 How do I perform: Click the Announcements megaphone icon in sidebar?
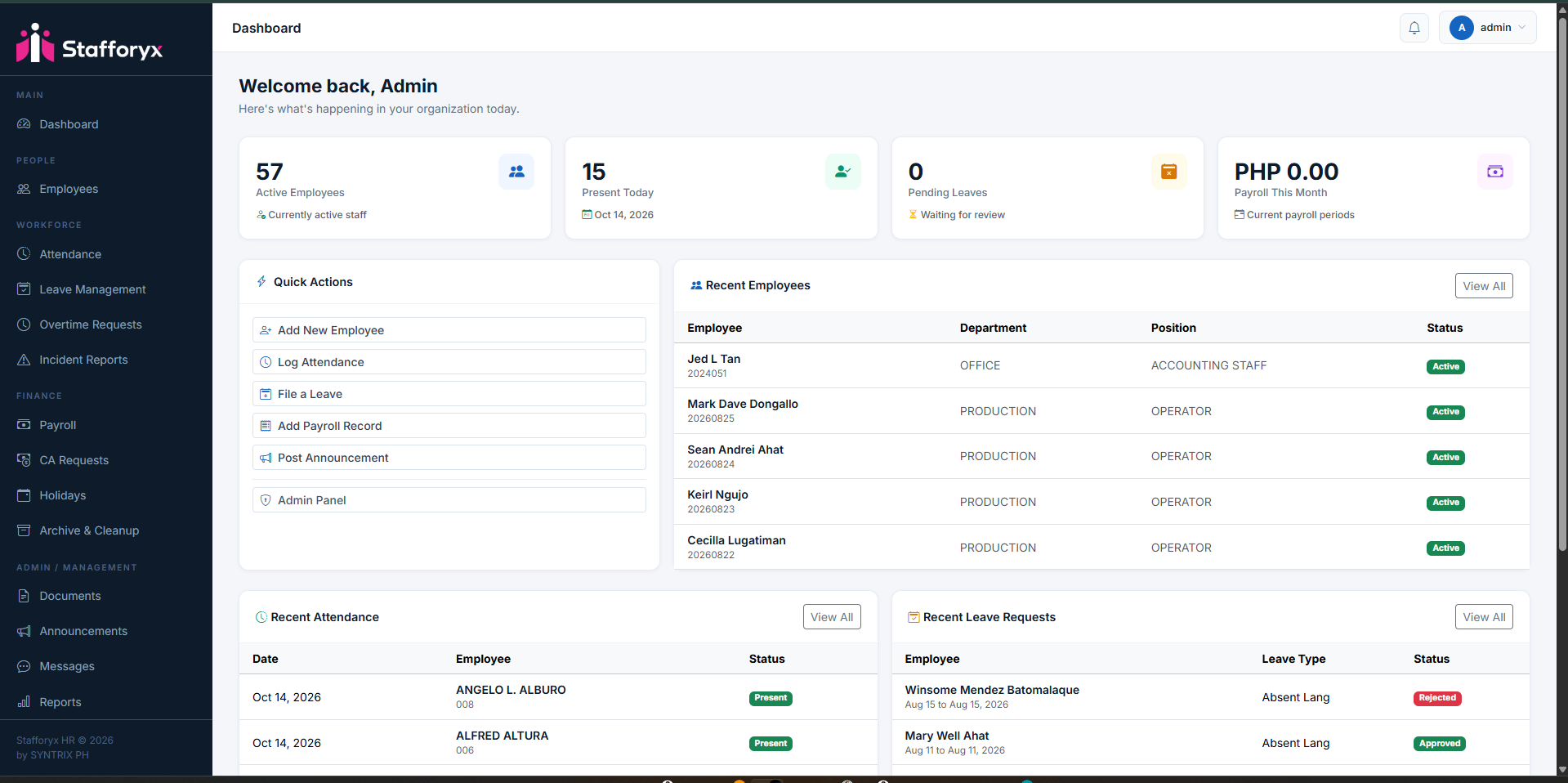pyautogui.click(x=24, y=631)
